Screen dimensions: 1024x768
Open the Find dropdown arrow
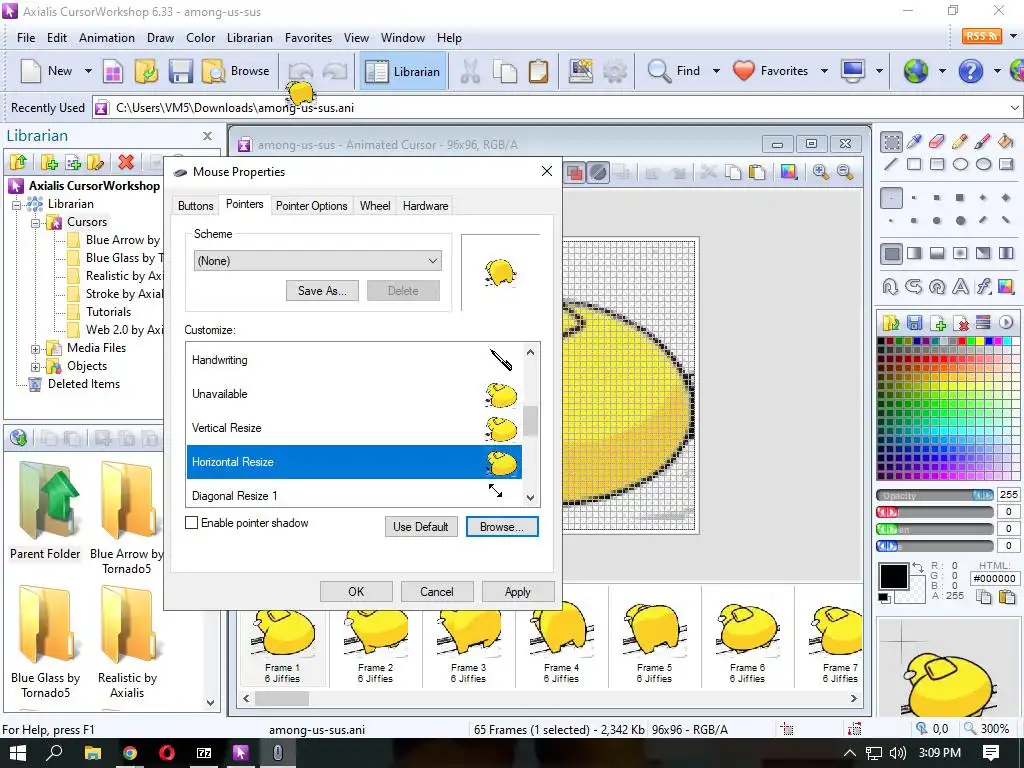[716, 71]
